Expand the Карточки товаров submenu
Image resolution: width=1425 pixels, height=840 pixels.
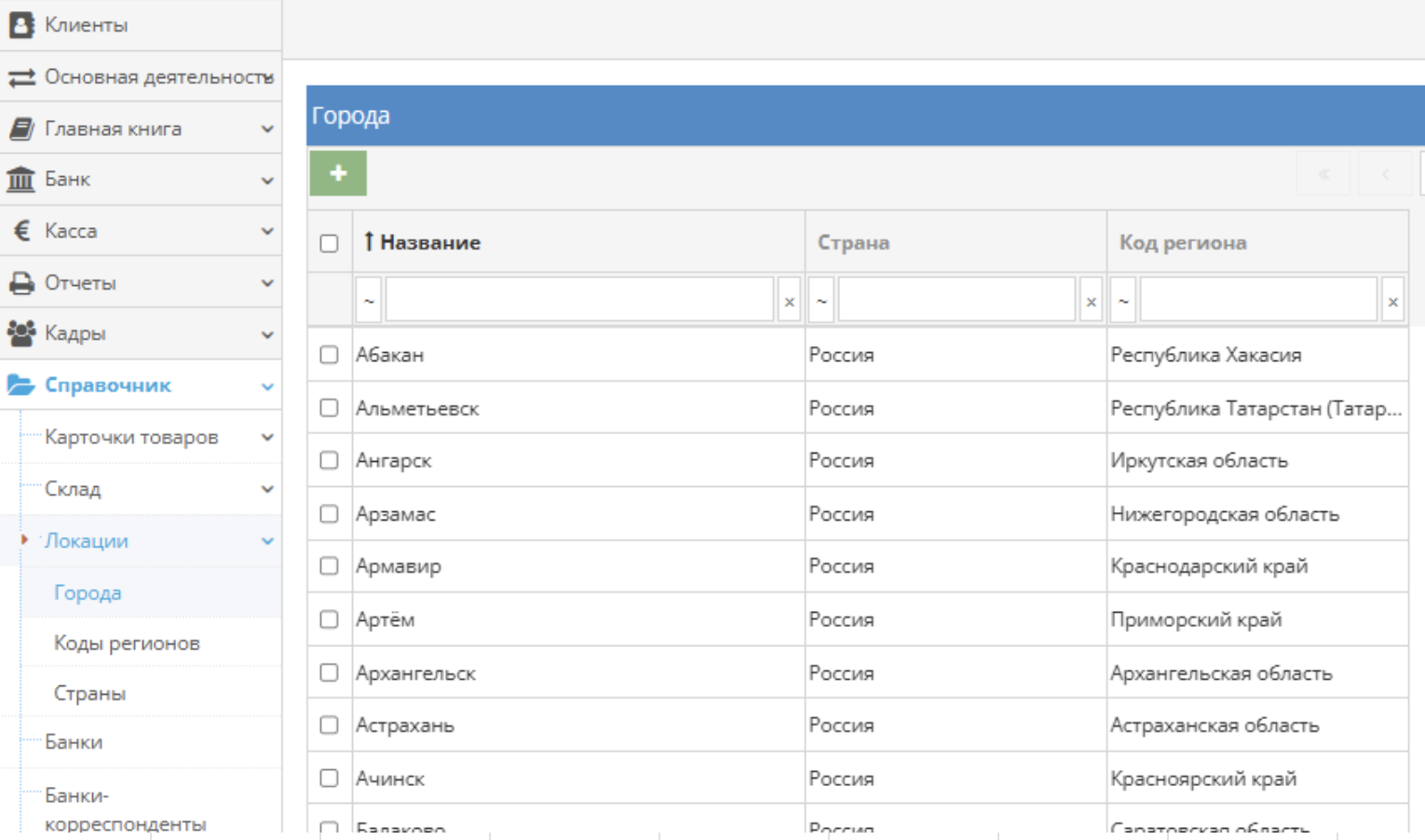[x=267, y=438]
